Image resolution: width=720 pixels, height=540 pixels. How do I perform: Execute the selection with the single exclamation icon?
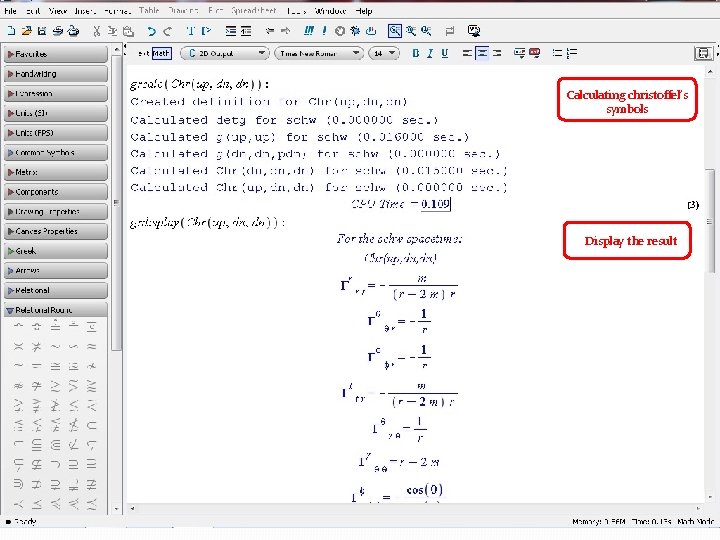pyautogui.click(x=324, y=31)
